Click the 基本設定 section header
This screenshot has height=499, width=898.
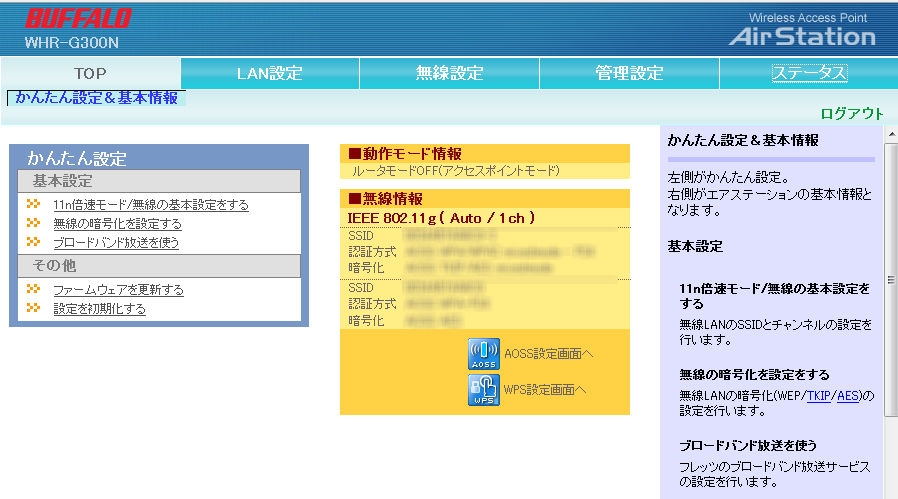click(159, 181)
